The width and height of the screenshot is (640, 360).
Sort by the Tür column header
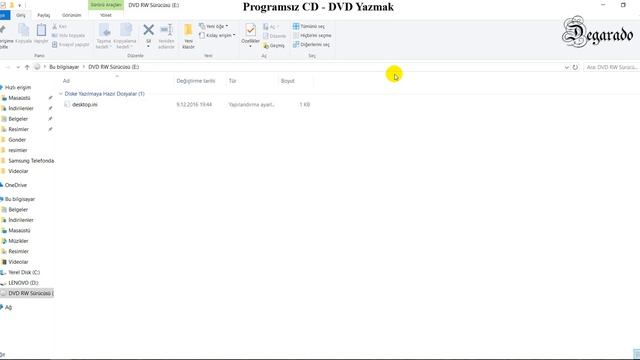click(x=232, y=81)
